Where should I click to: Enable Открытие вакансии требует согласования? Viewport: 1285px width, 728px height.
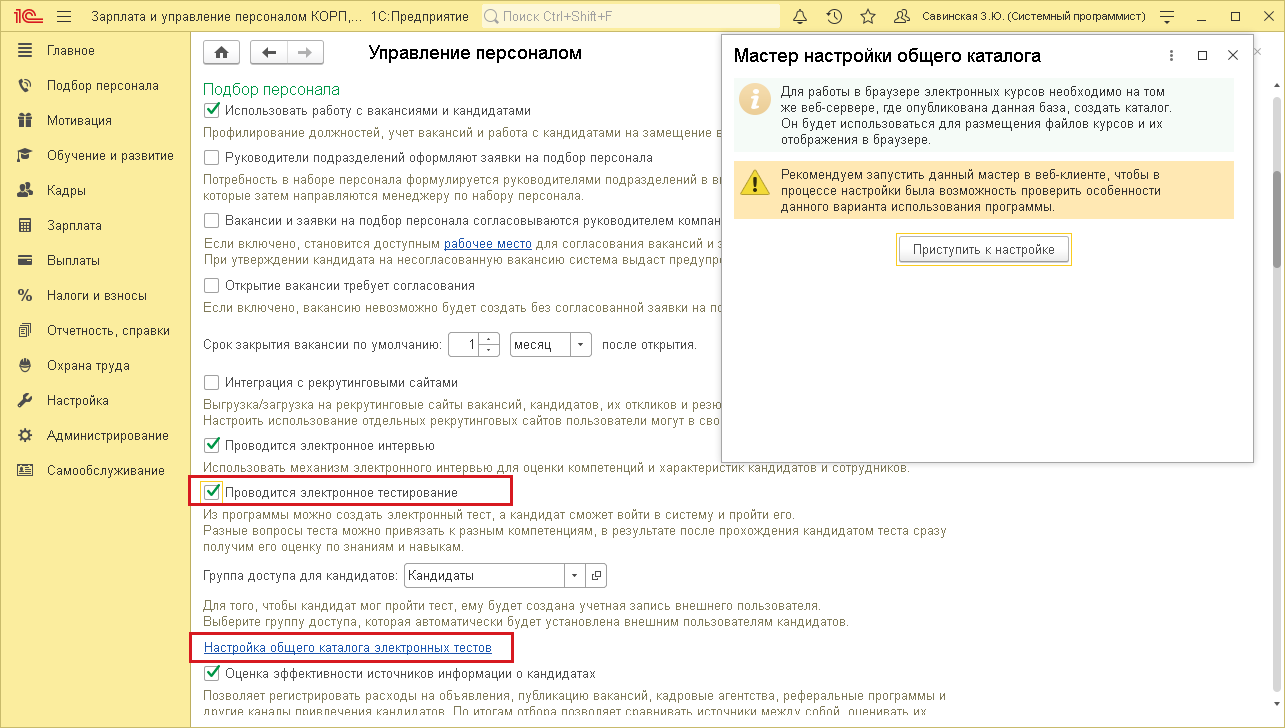[x=211, y=285]
